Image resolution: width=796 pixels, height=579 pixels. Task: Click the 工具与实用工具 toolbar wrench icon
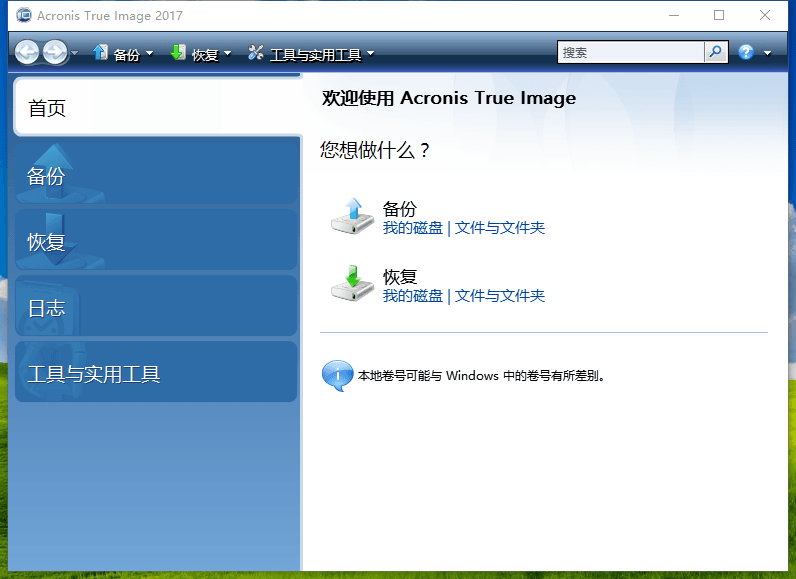pos(256,52)
